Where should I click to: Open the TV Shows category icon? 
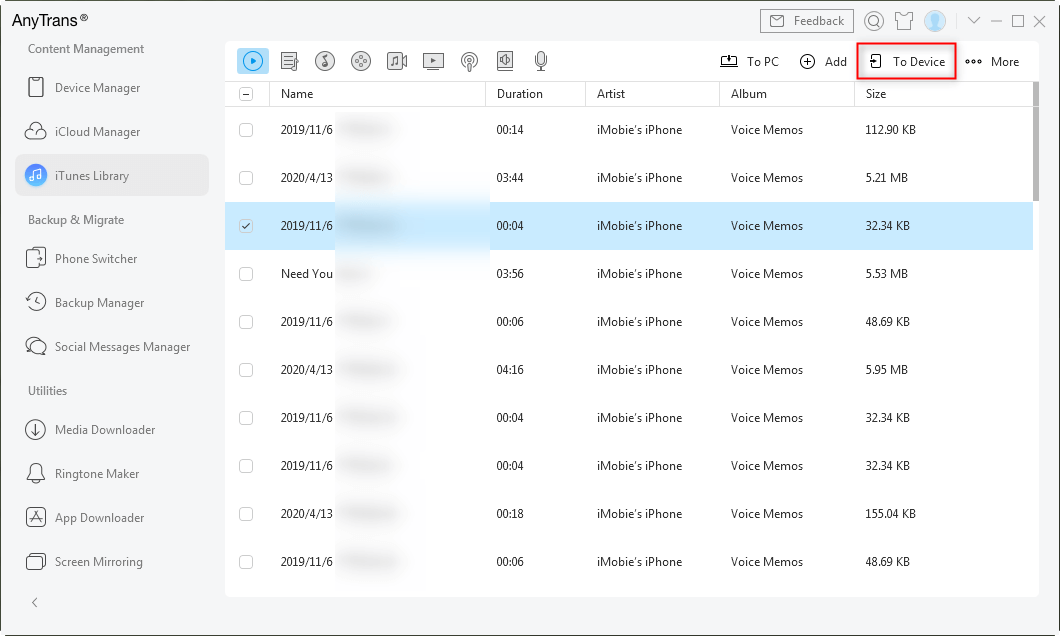(433, 62)
